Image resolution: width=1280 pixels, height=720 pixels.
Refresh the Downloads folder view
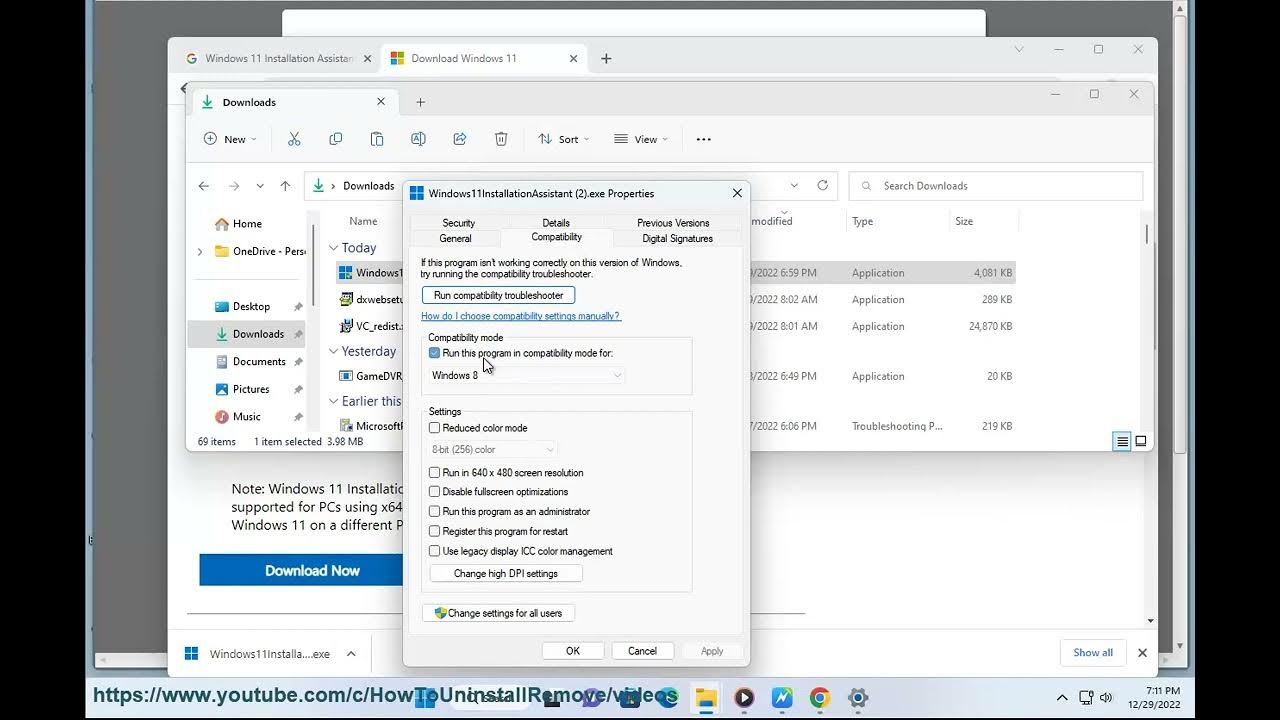(823, 185)
